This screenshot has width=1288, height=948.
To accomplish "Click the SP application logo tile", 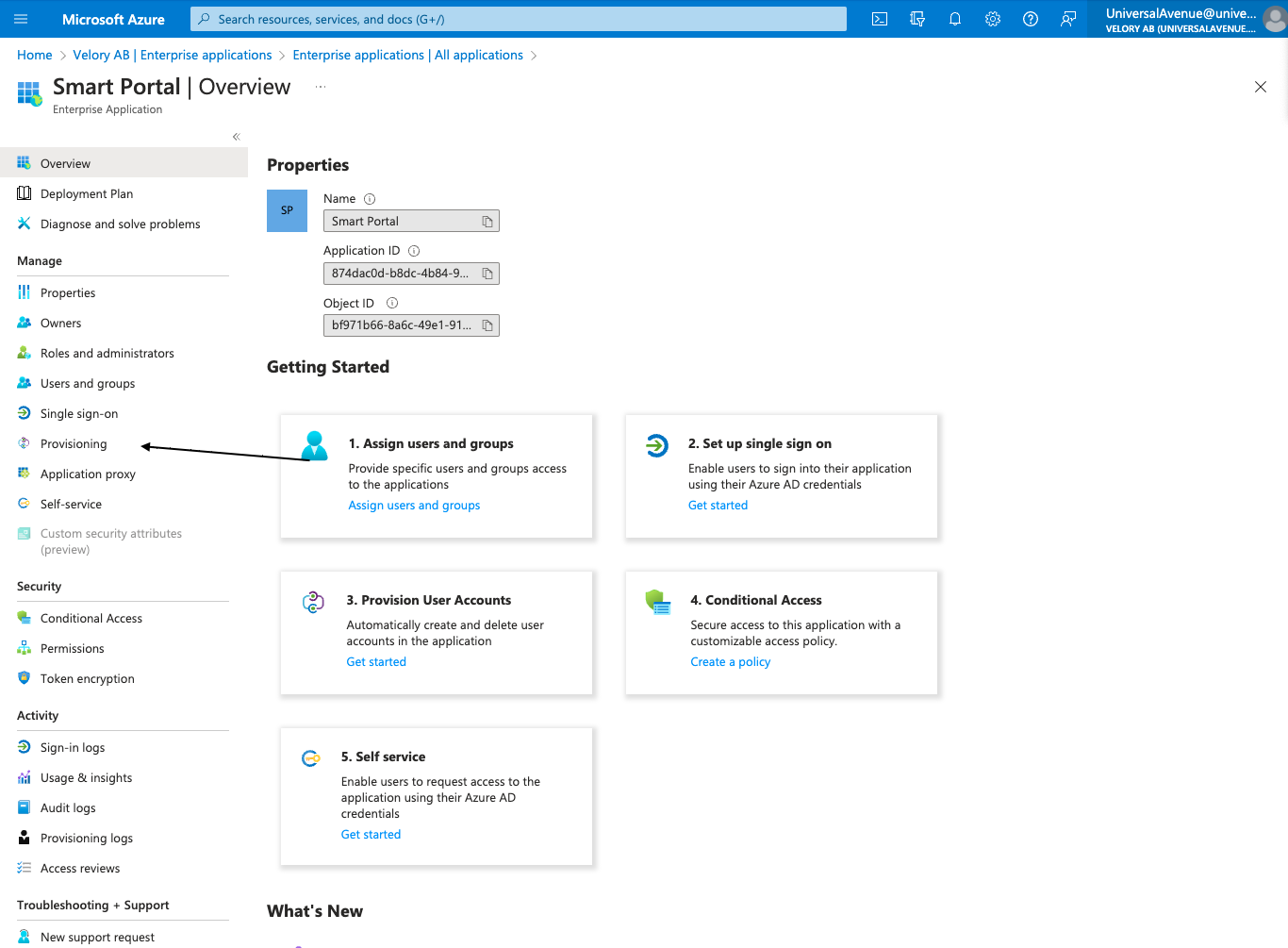I will coord(287,210).
